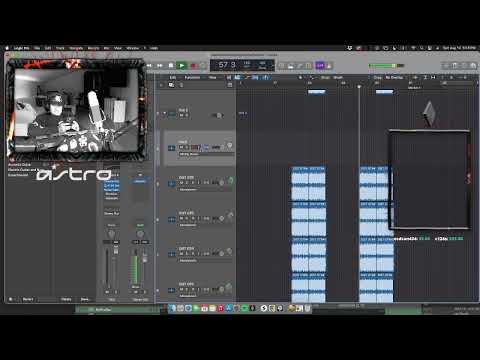This screenshot has height=360, width=480.
Task: Open the Help menu in menu bar
Action: (154, 48)
